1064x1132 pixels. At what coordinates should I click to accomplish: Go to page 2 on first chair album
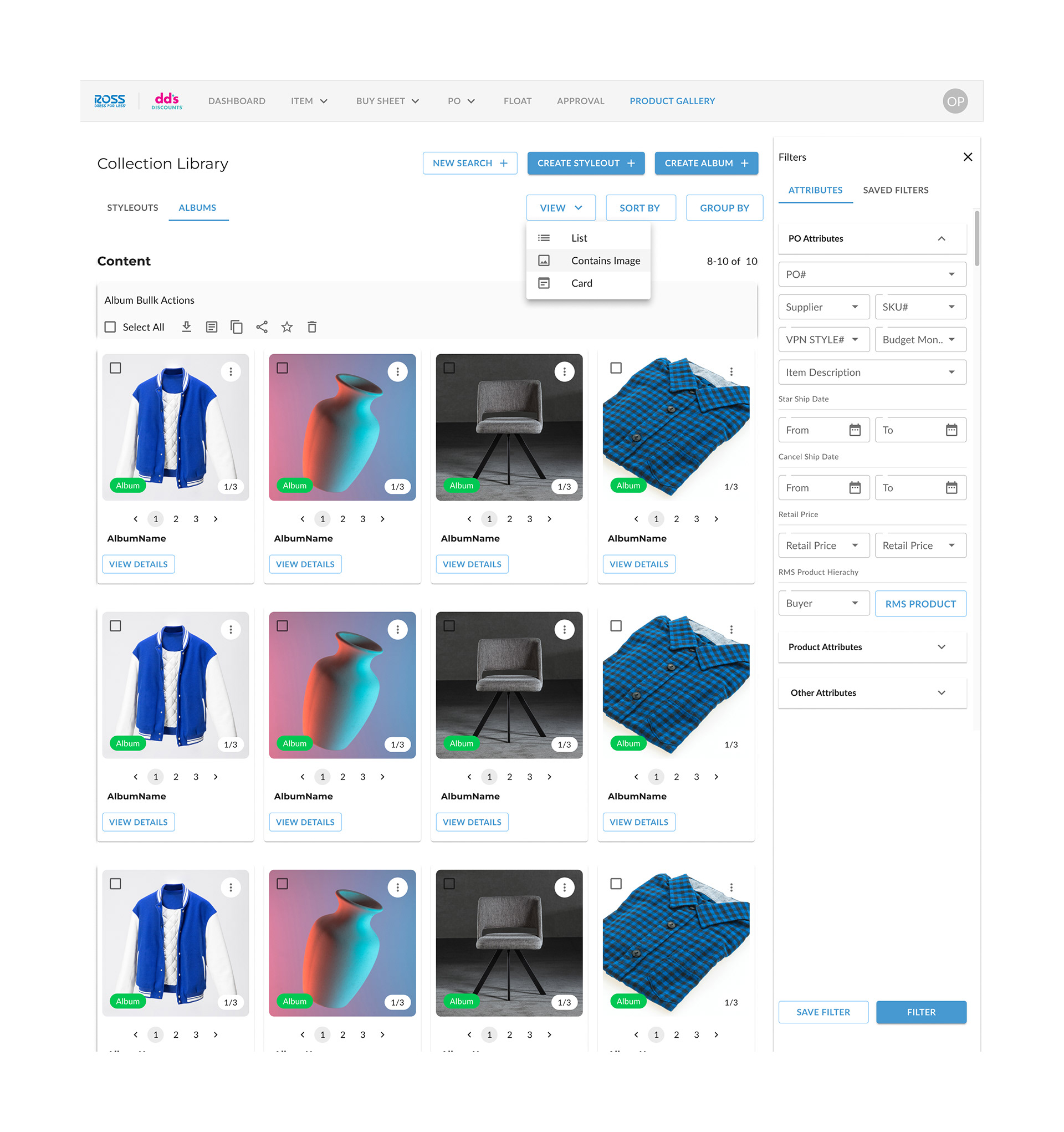pos(509,519)
